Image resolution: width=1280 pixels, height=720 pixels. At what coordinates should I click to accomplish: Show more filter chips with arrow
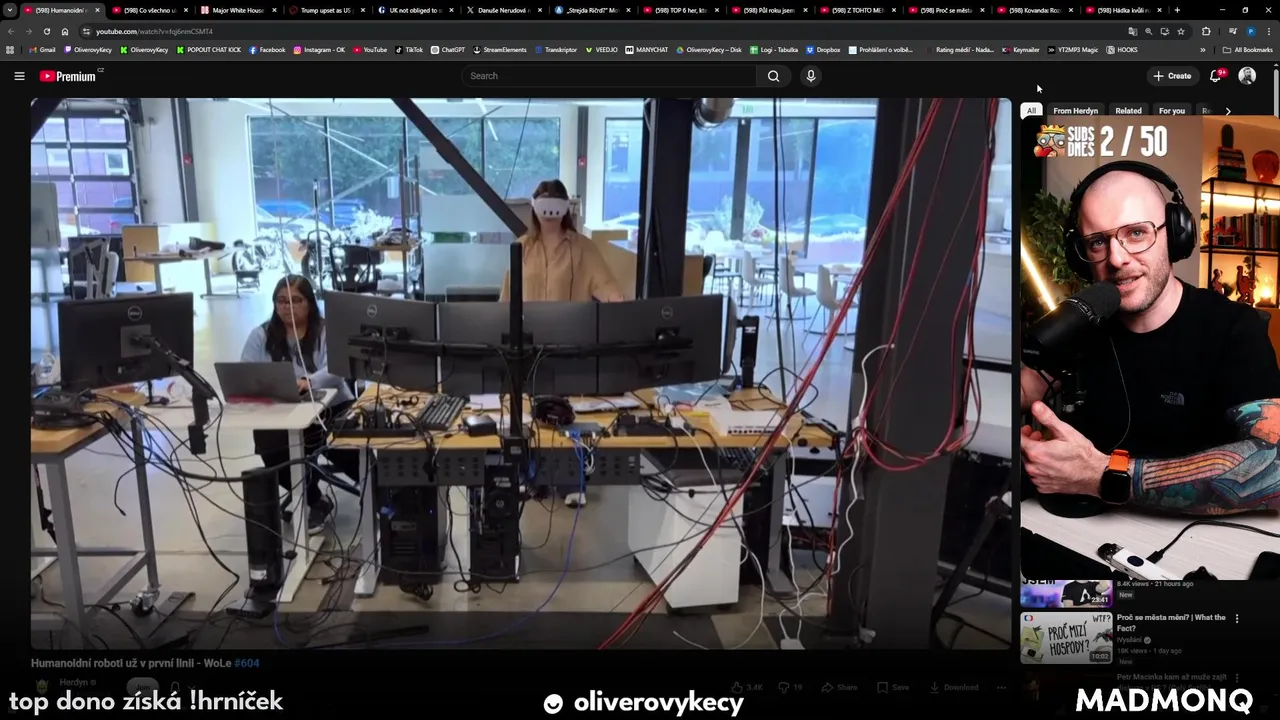point(1228,111)
